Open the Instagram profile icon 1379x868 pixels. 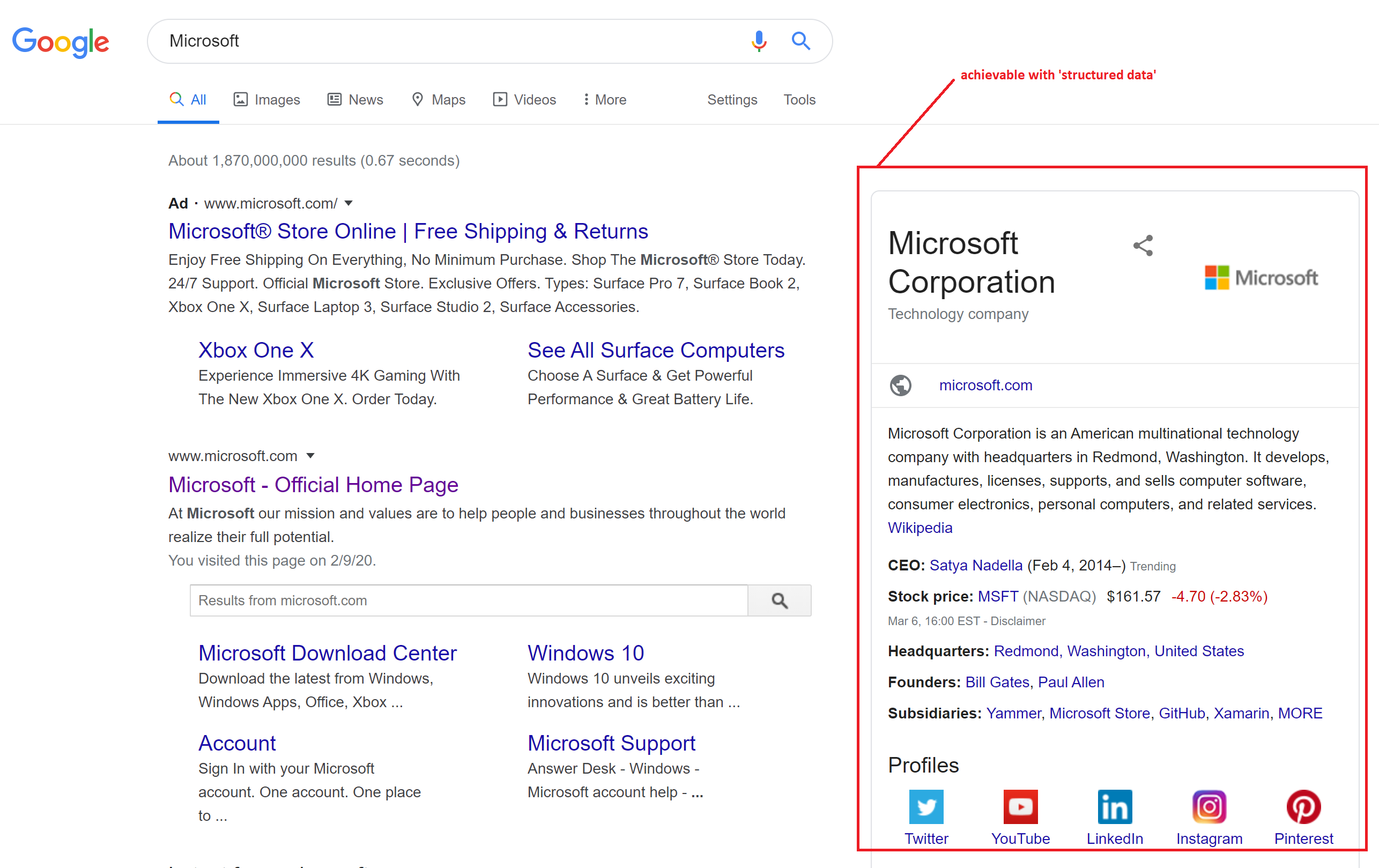(1209, 807)
